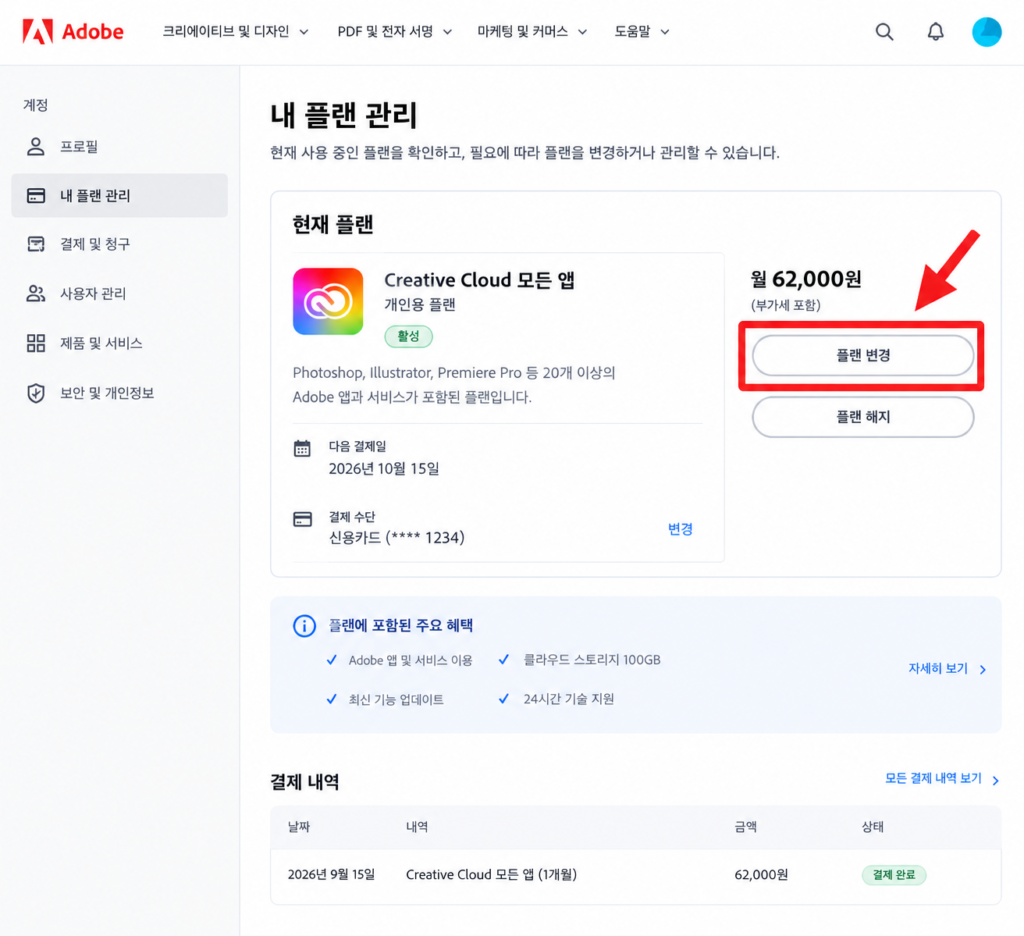
Task: Click the 내 플랜 관리 page heading
Action: (344, 115)
